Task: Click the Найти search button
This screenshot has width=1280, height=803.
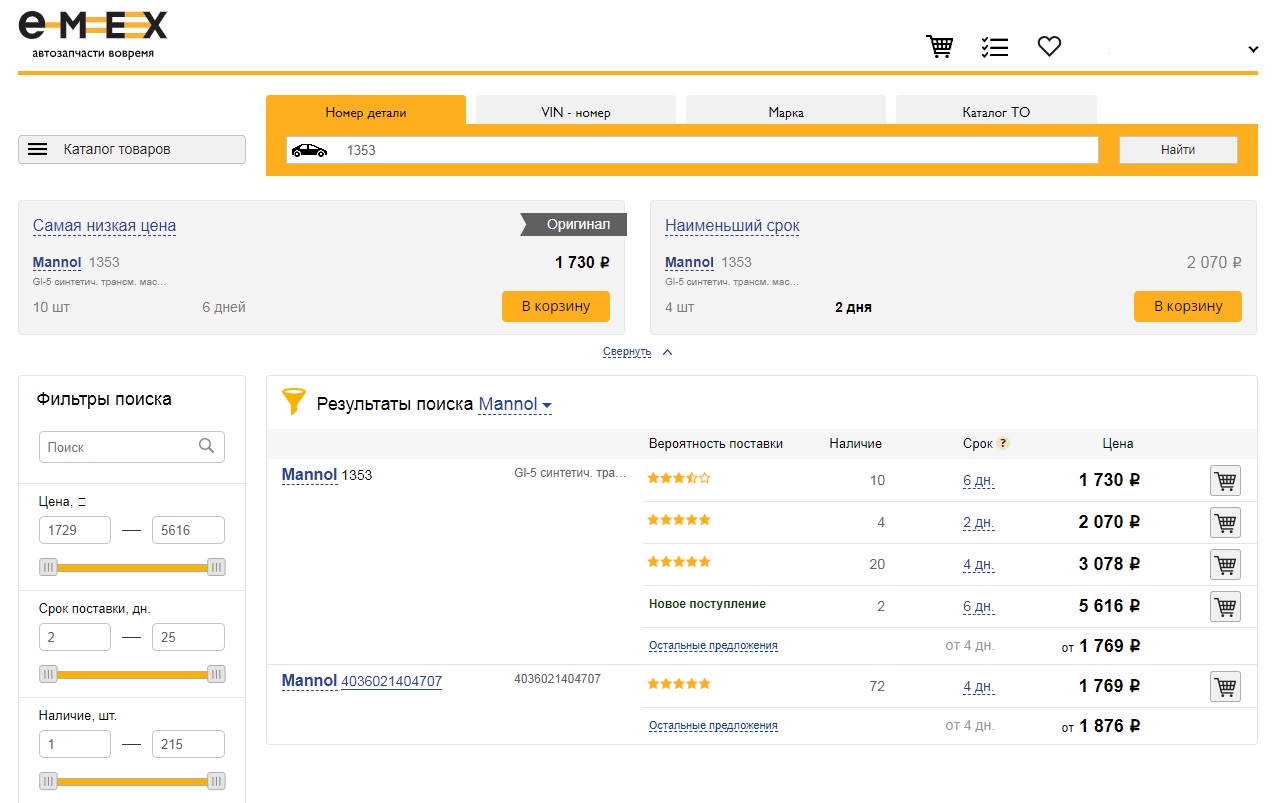Action: (x=1178, y=150)
